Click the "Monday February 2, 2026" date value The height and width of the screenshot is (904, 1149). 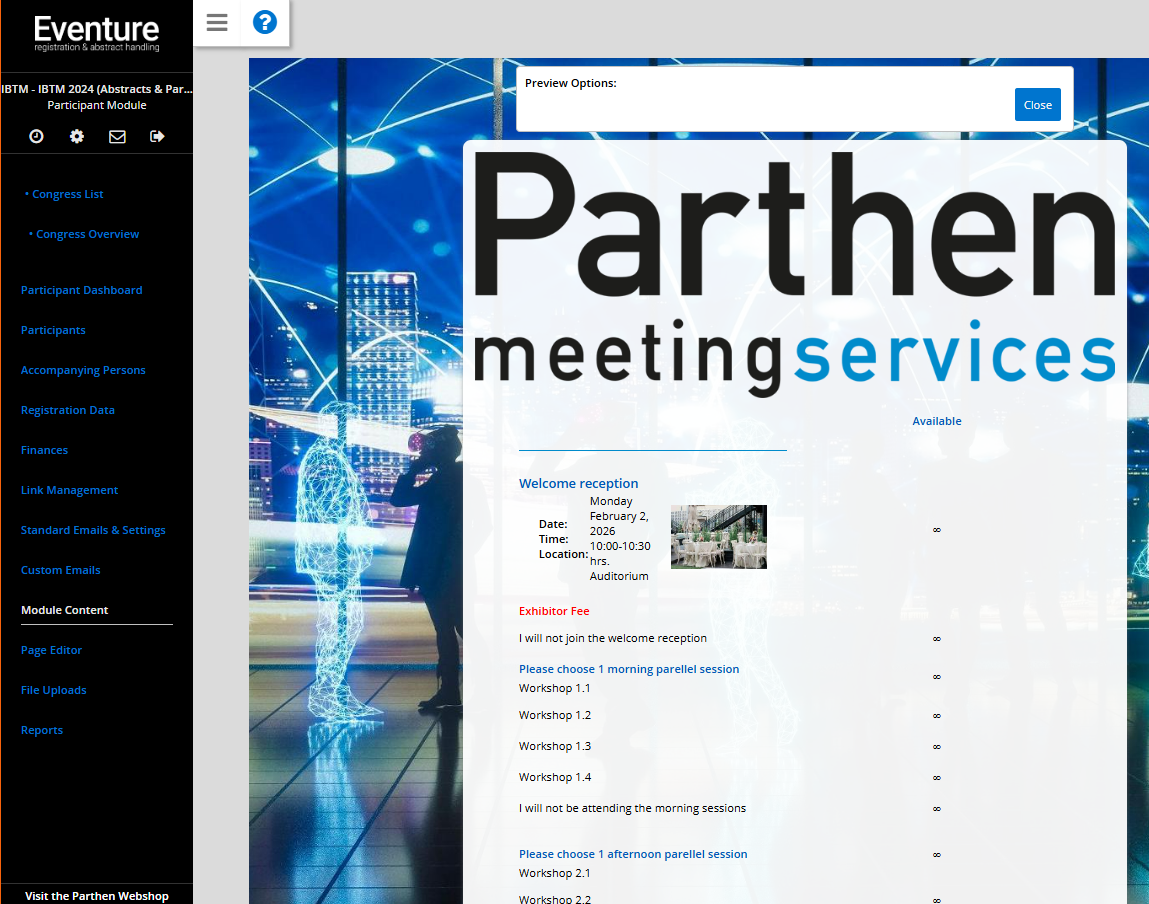619,516
